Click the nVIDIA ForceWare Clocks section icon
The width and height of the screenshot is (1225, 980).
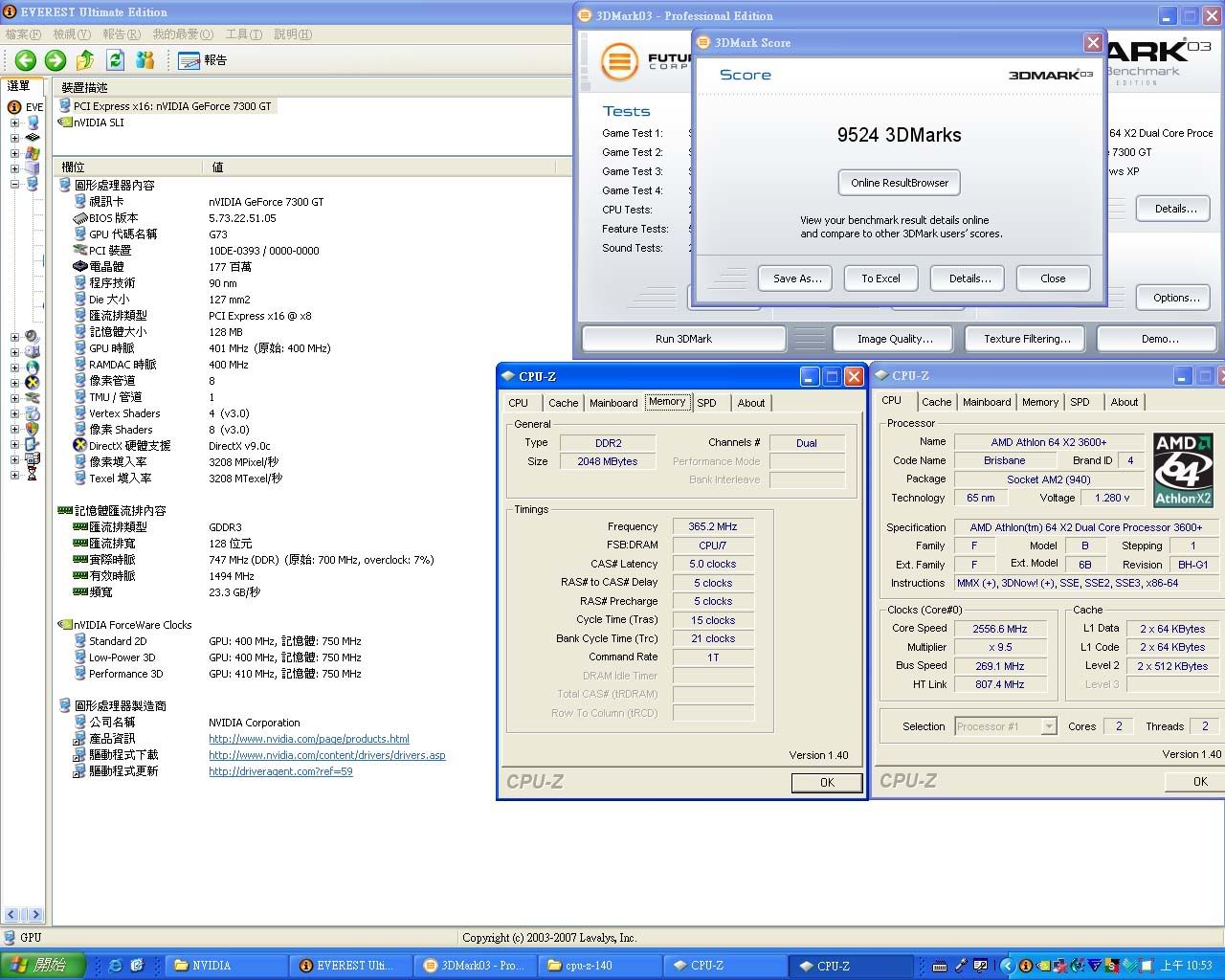[65, 625]
